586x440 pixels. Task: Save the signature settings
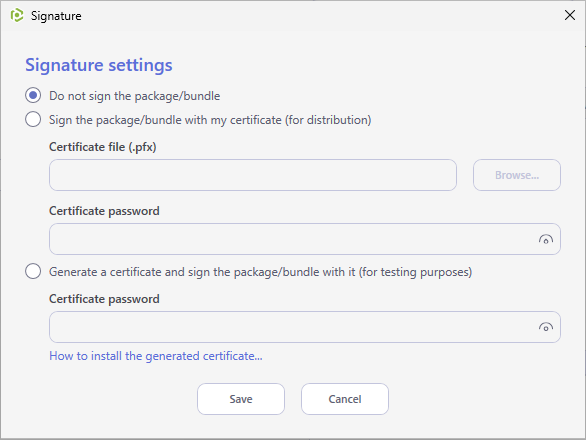(x=241, y=399)
